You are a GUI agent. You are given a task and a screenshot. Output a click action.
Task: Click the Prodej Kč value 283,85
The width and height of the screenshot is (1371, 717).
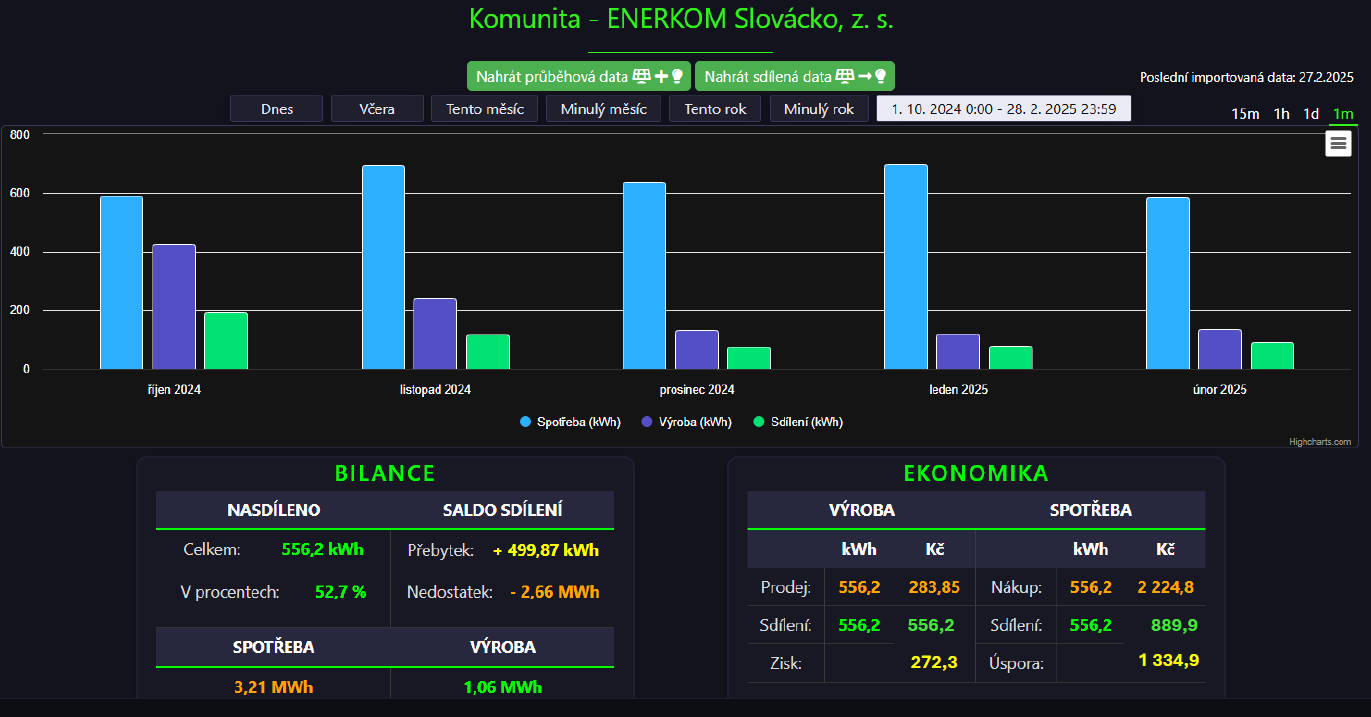[x=934, y=587]
